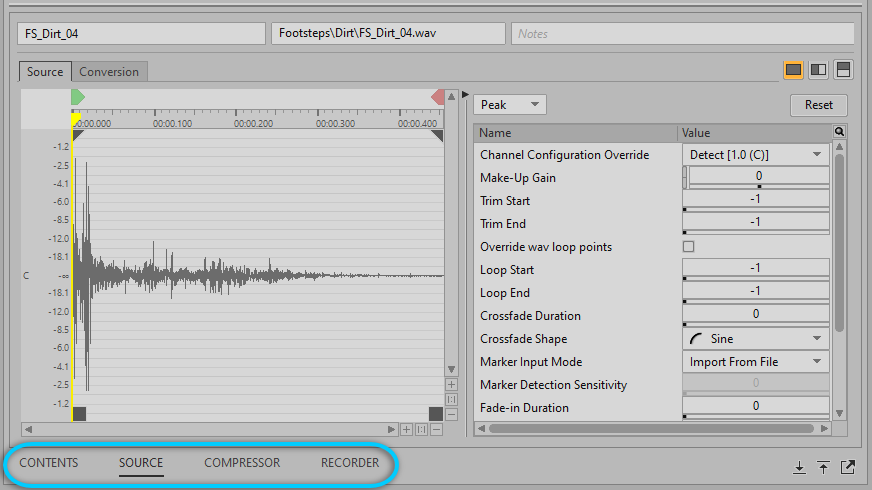
Task: Switch to side-by-side split layout icon
Action: pos(818,70)
